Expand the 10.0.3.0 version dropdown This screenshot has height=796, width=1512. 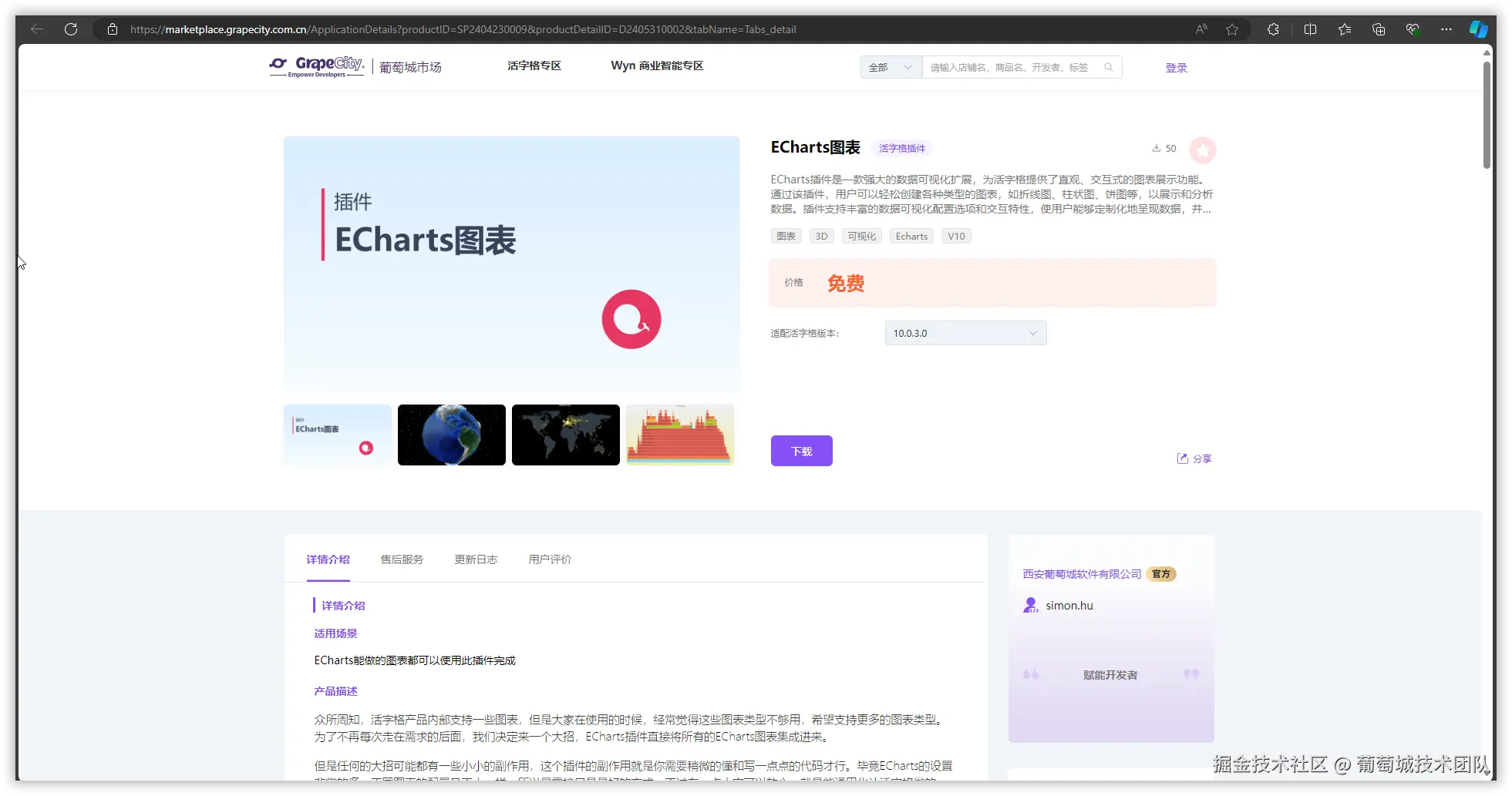pyautogui.click(x=965, y=333)
